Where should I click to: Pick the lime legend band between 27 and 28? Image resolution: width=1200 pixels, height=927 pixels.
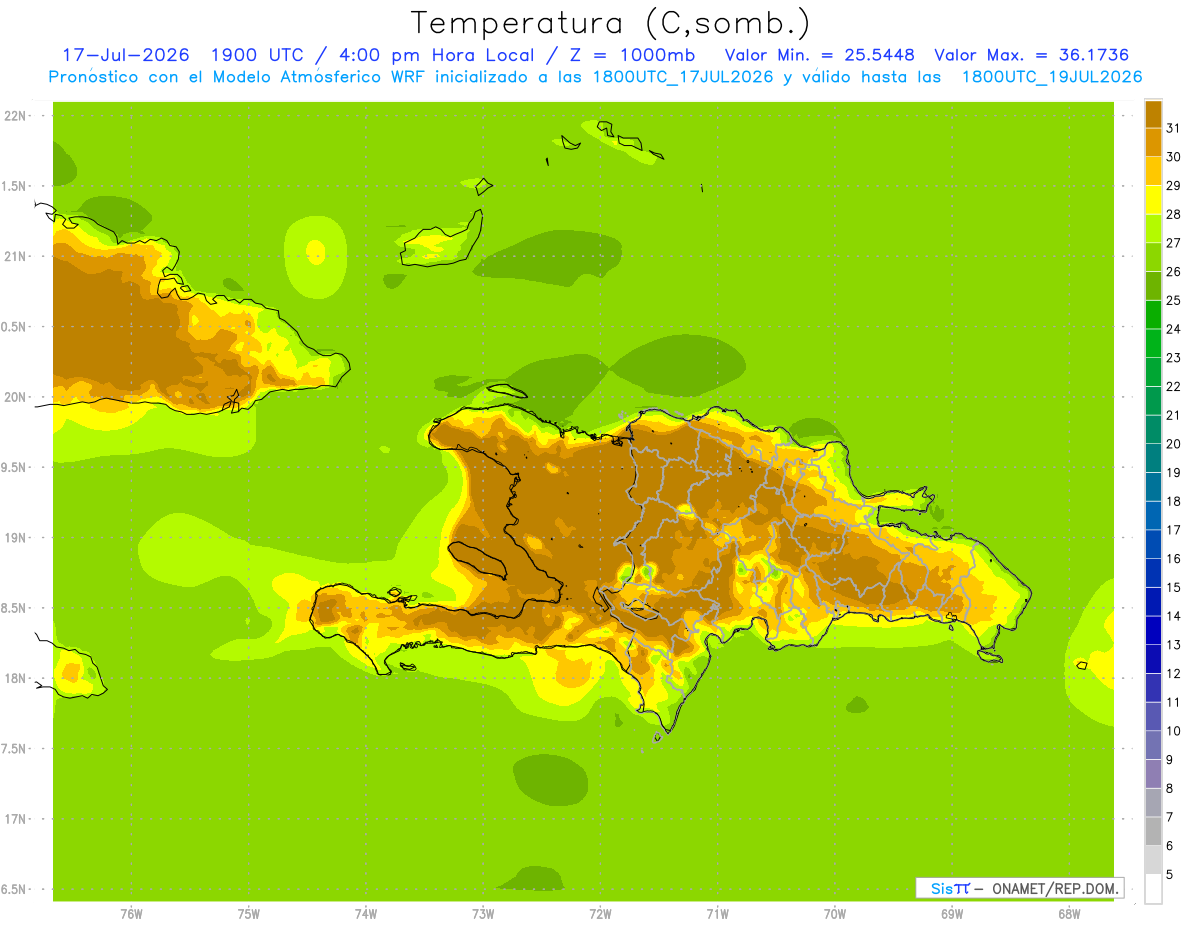coord(1153,228)
